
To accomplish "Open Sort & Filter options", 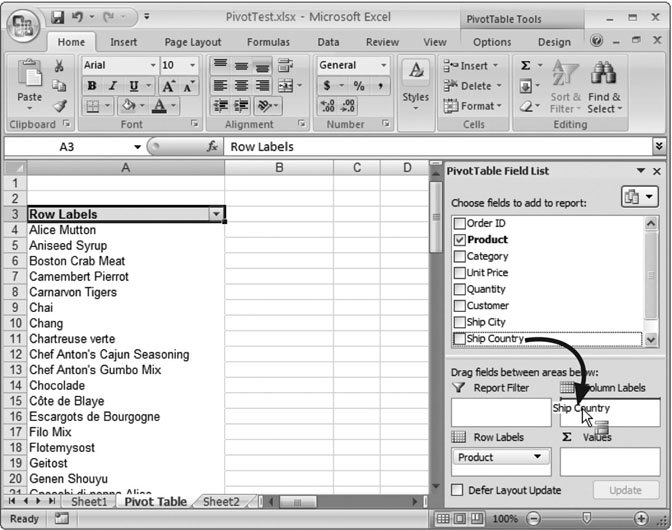I will pyautogui.click(x=565, y=88).
